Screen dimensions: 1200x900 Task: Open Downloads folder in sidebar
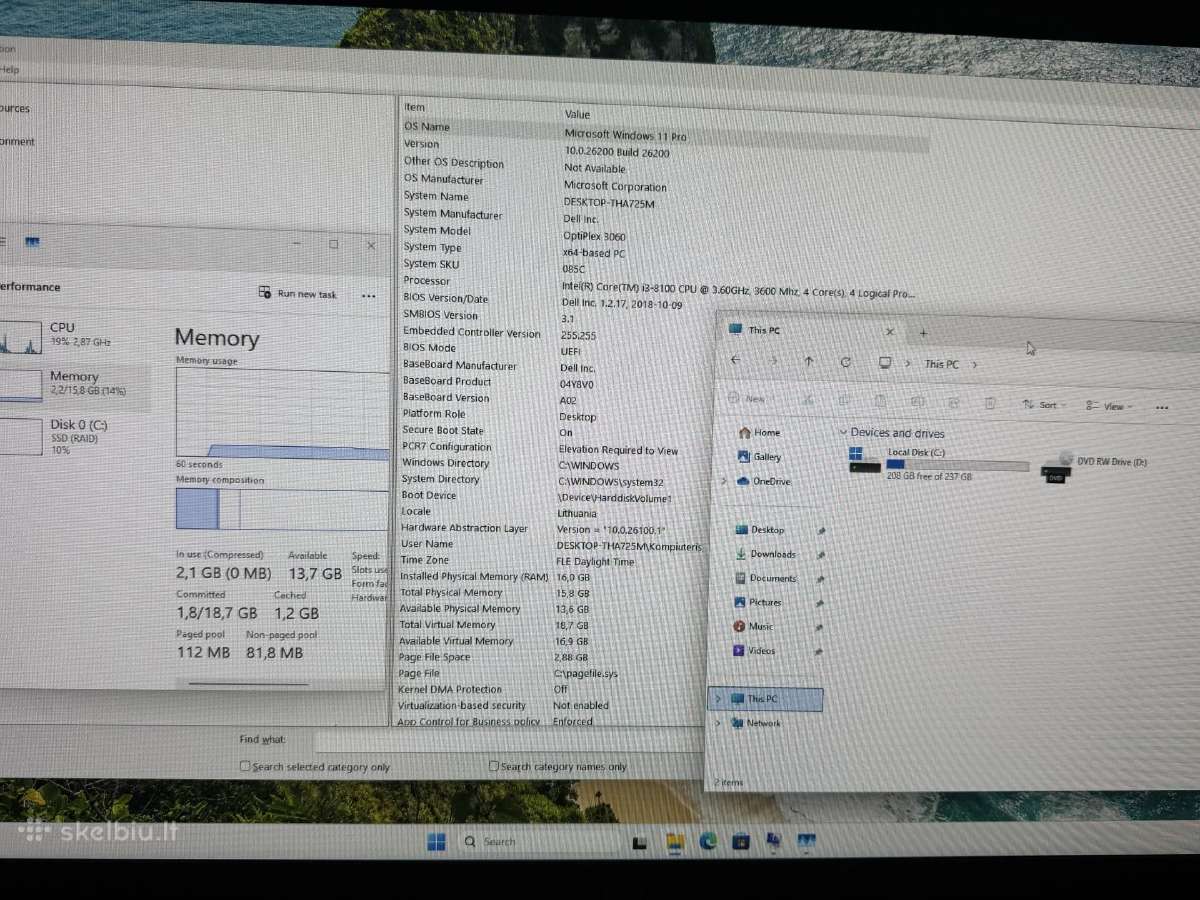pyautogui.click(x=765, y=553)
